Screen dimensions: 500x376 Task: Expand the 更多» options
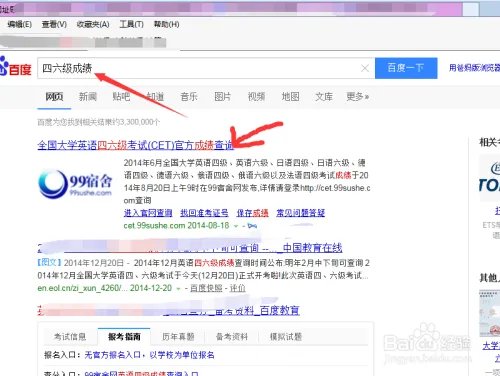click(x=357, y=97)
